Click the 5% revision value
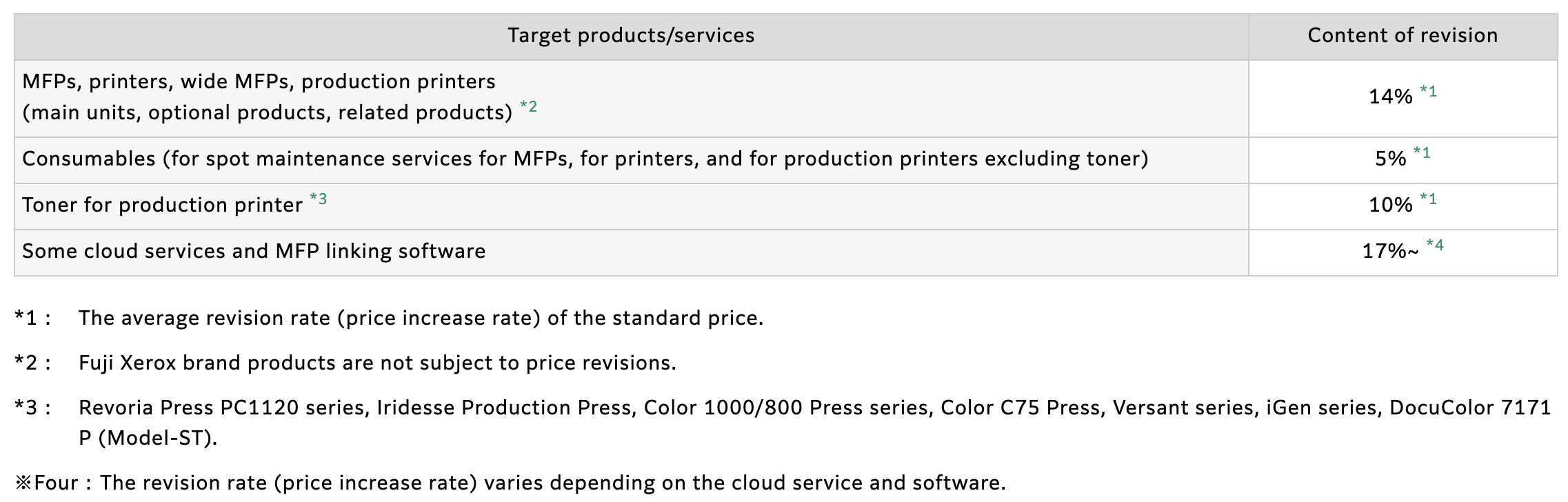The height and width of the screenshot is (502, 1568). pyautogui.click(x=1390, y=159)
